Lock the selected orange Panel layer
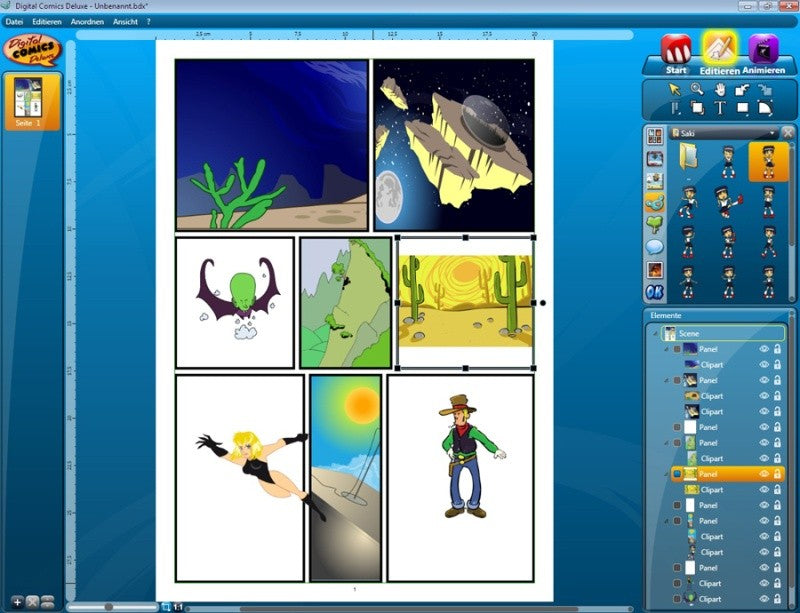This screenshot has height=613, width=800. pyautogui.click(x=777, y=474)
